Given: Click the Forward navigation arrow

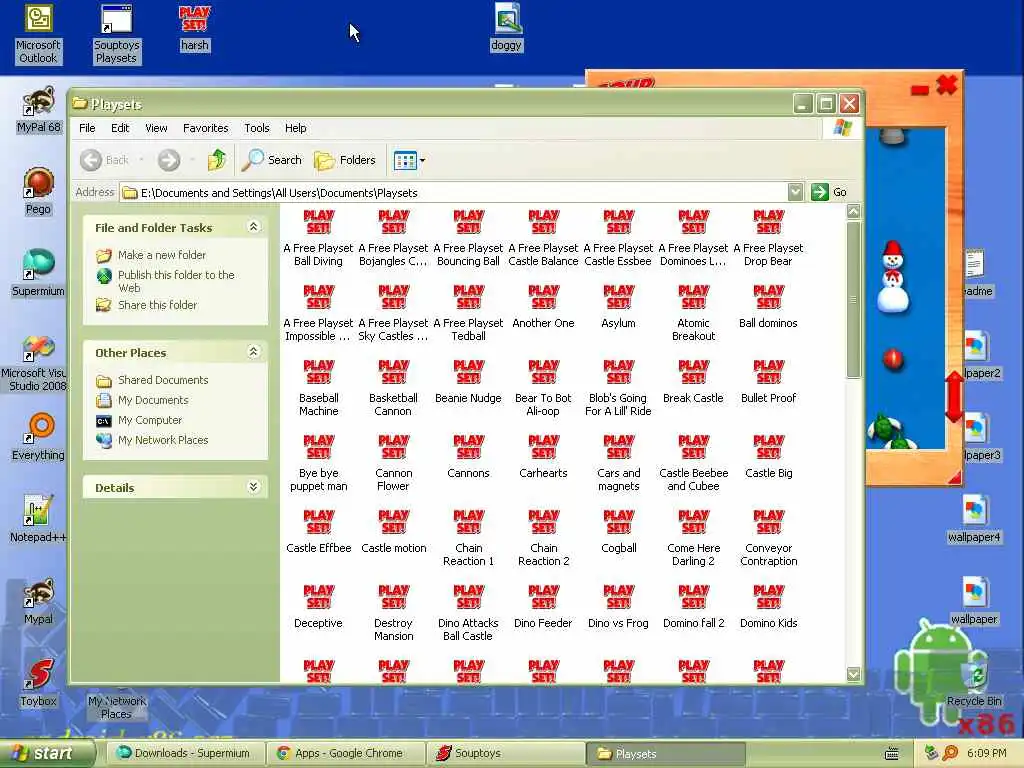Looking at the screenshot, I should [x=168, y=160].
